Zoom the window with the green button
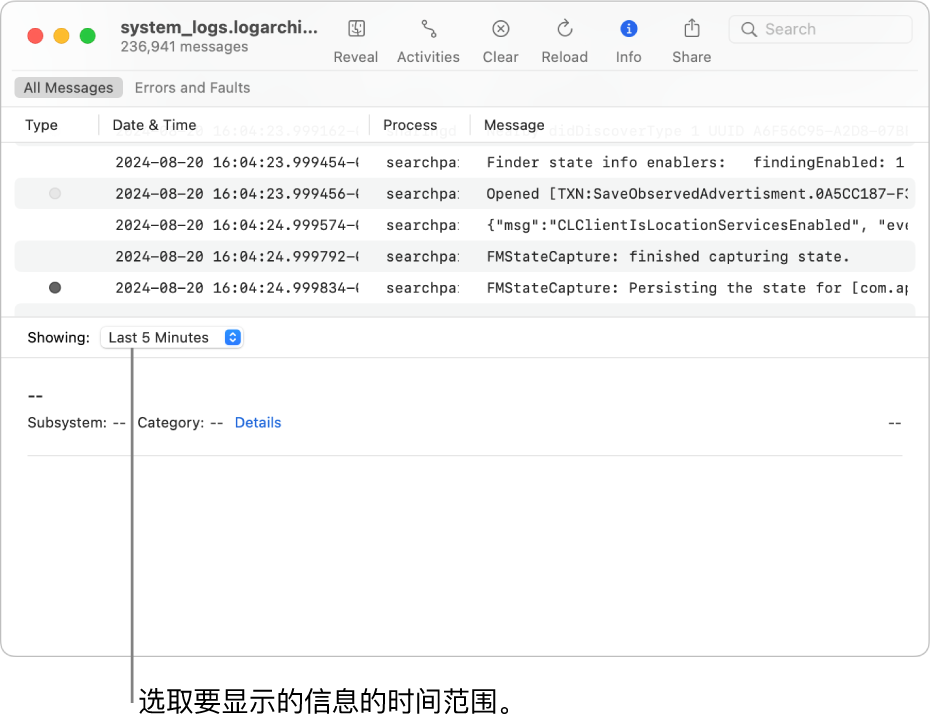931x721 pixels. coord(88,36)
